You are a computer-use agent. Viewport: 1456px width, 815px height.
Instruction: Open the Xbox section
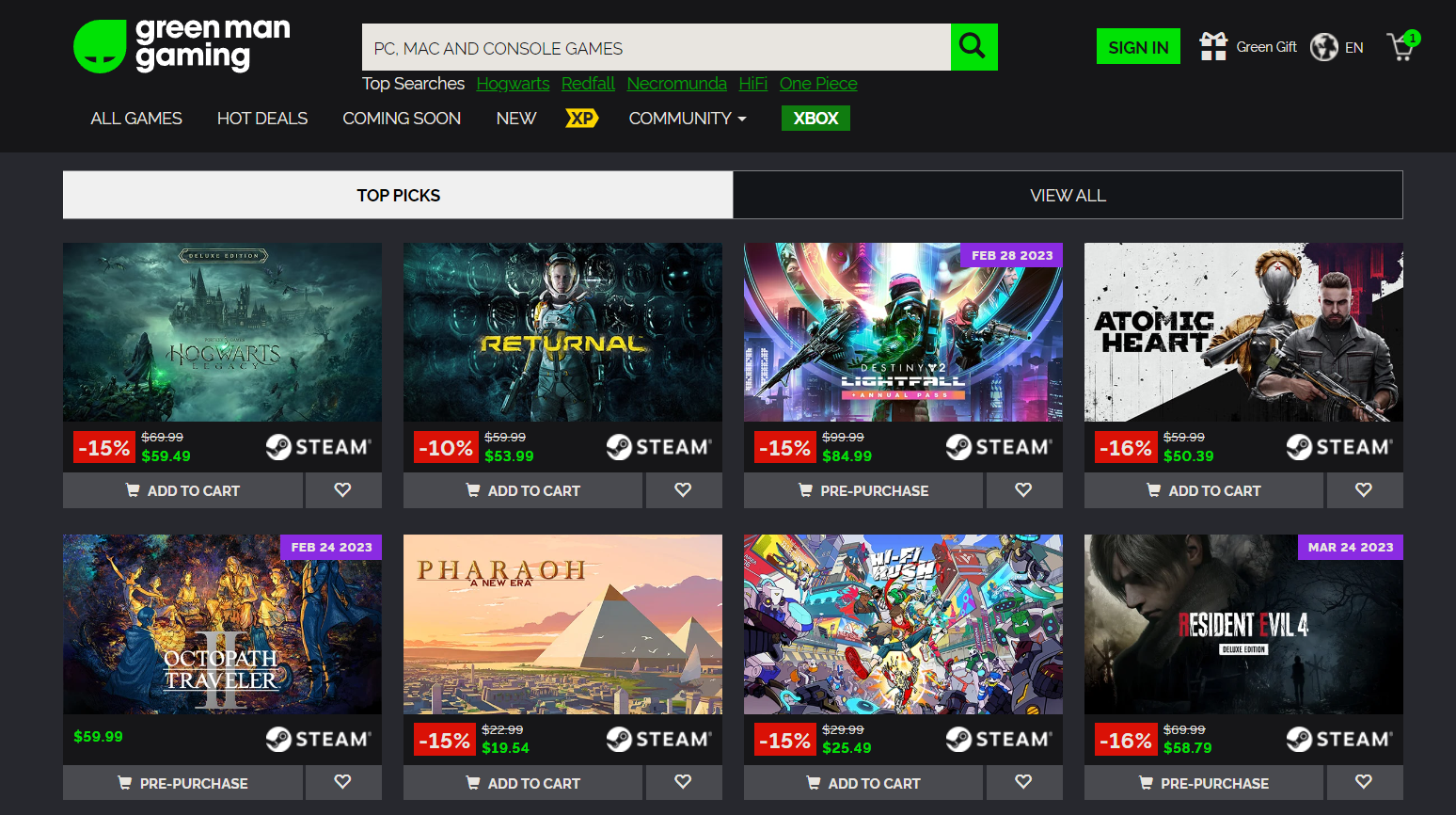[815, 119]
